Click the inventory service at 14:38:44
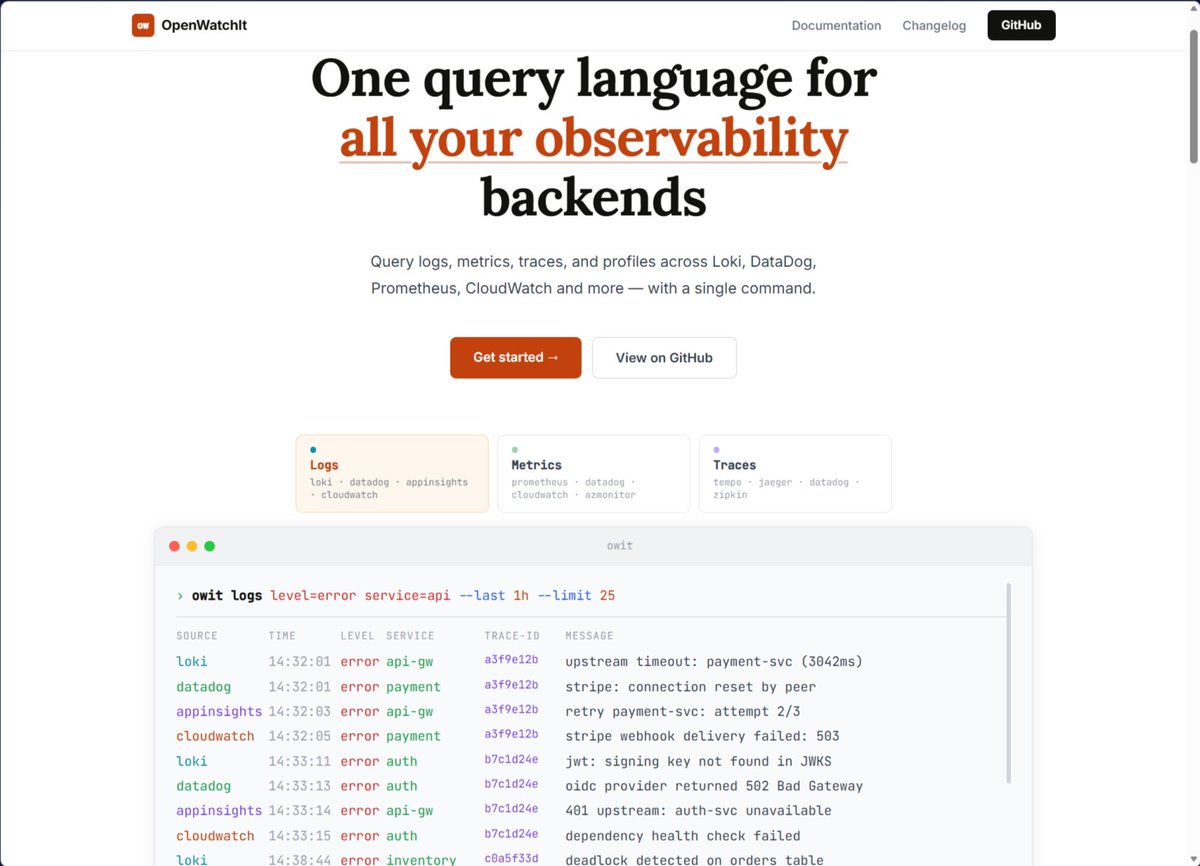 pyautogui.click(x=421, y=860)
